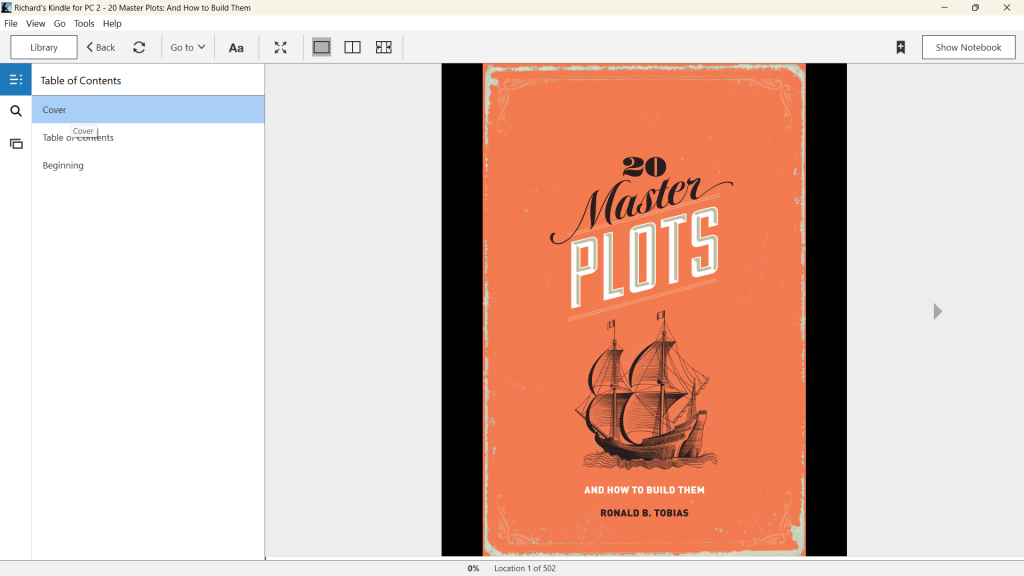Open the search panel icon in sidebar
Viewport: 1024px width, 576px height.
[x=16, y=112]
